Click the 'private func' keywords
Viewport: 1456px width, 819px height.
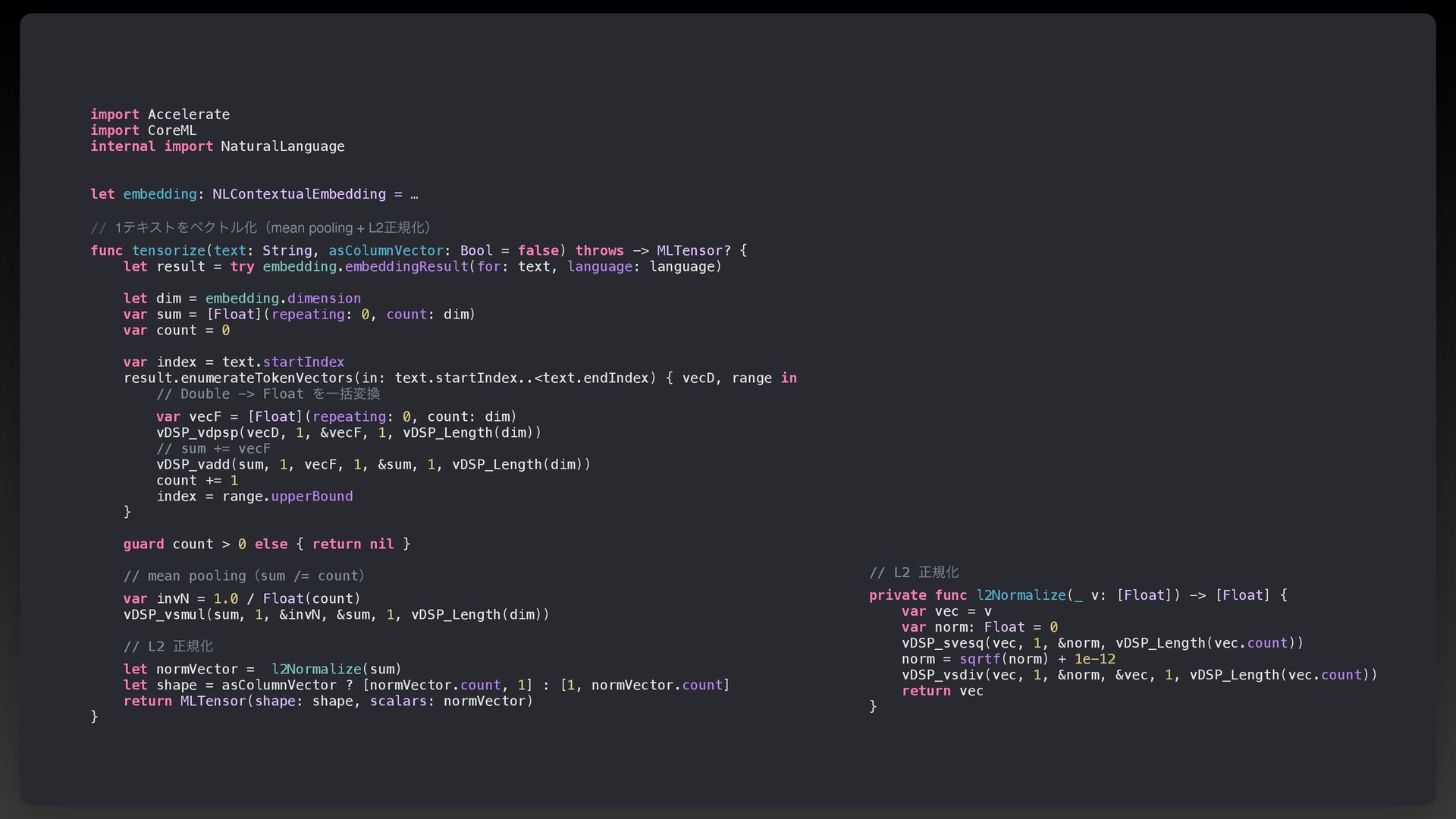[x=918, y=595]
